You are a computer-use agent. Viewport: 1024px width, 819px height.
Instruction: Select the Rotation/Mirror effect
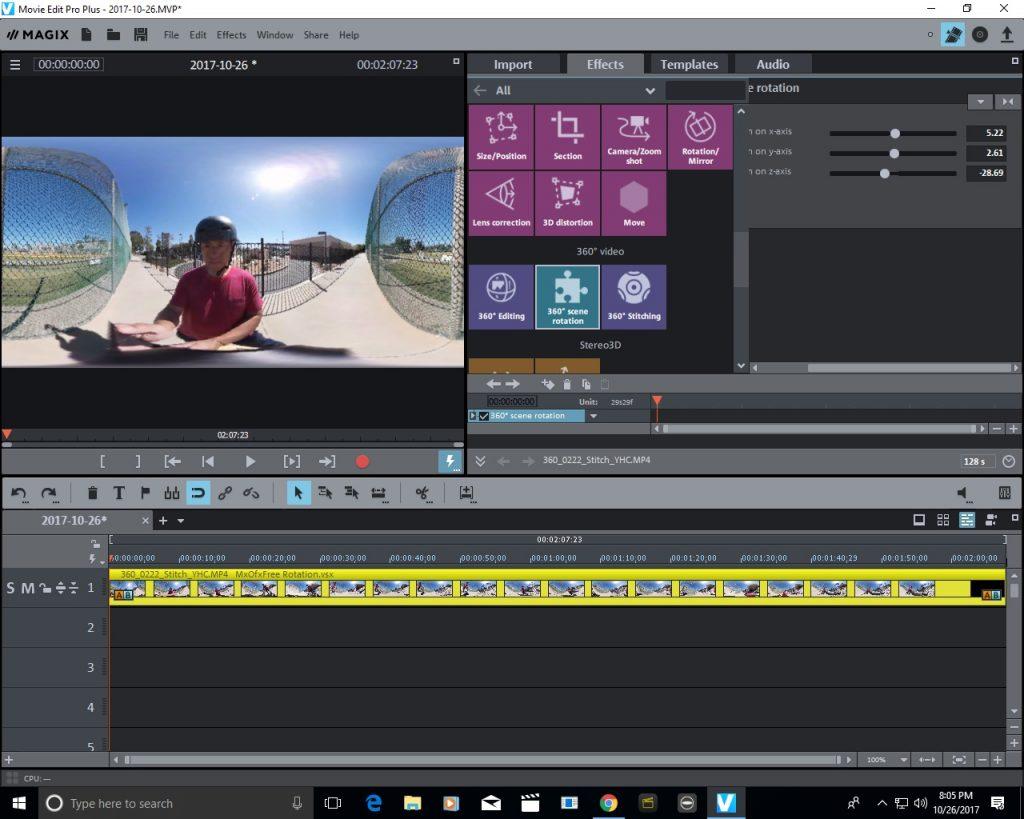pyautogui.click(x=700, y=136)
